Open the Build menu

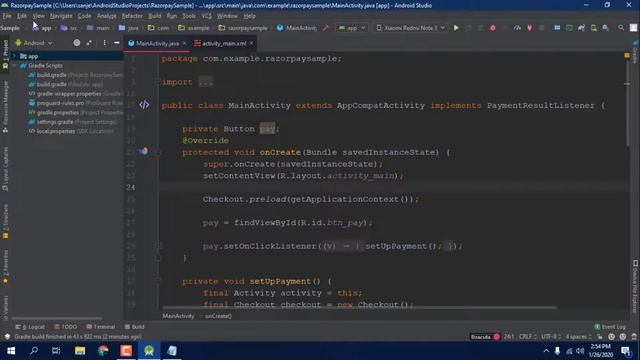(155, 16)
